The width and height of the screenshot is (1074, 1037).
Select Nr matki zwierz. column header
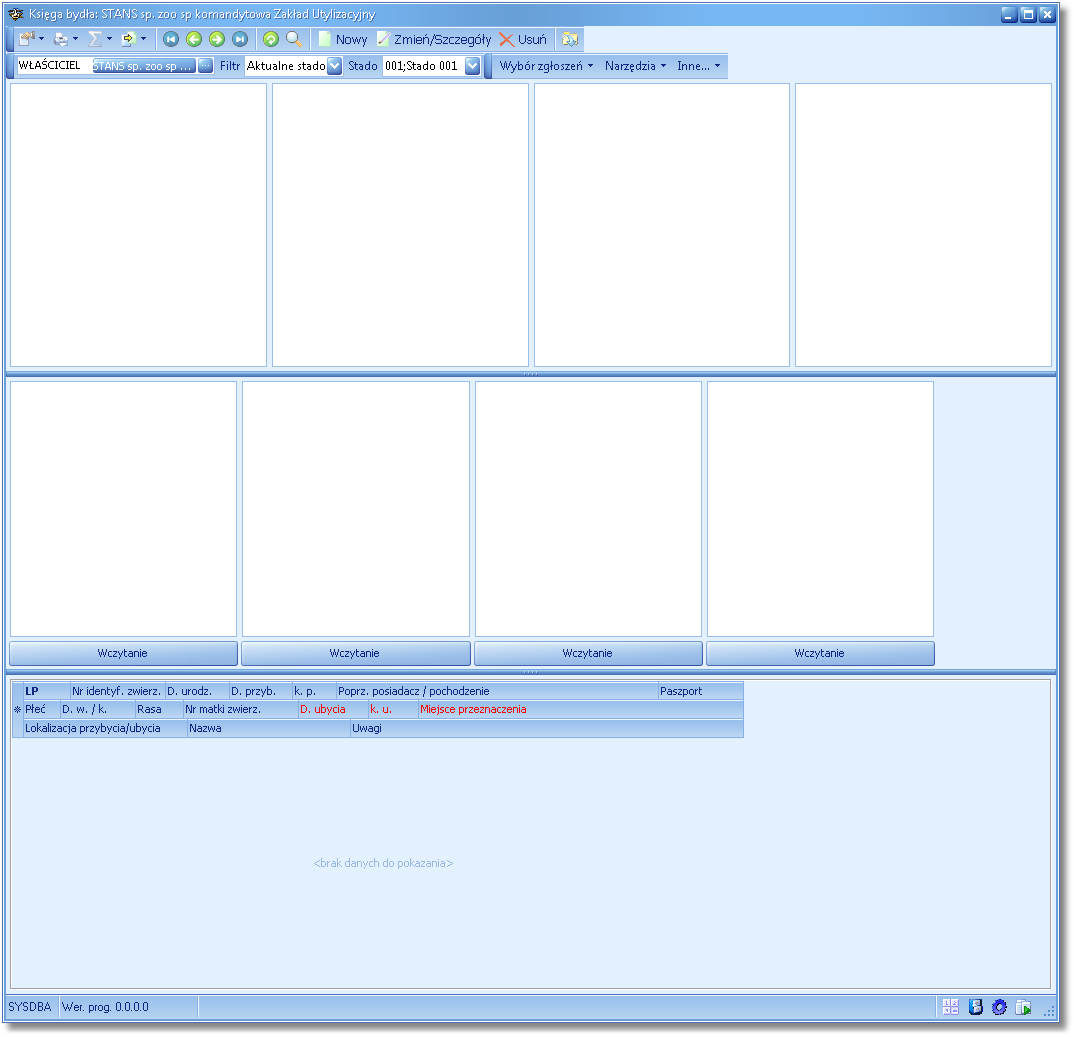(x=240, y=710)
